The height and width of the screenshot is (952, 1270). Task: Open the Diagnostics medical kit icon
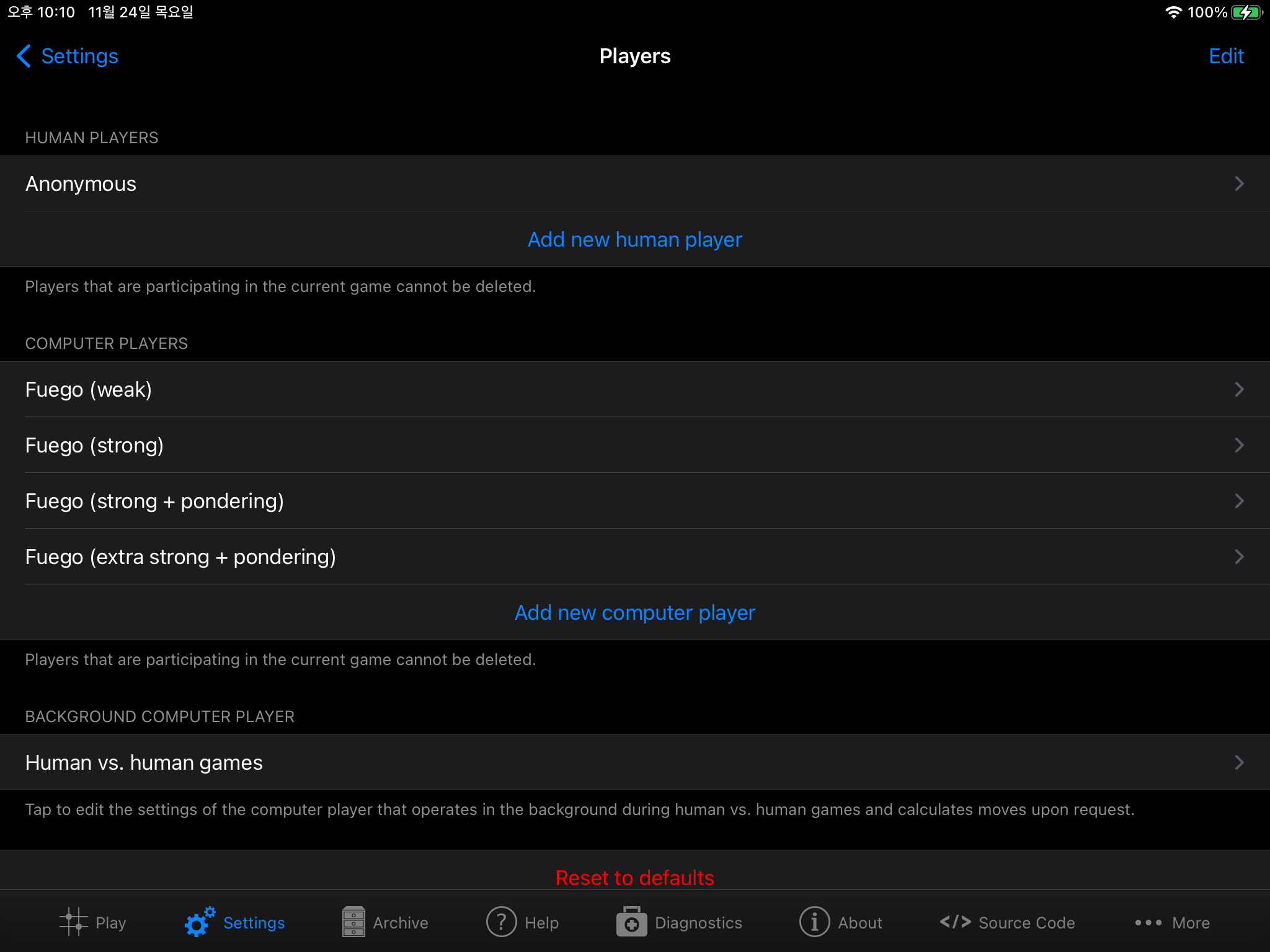point(631,922)
